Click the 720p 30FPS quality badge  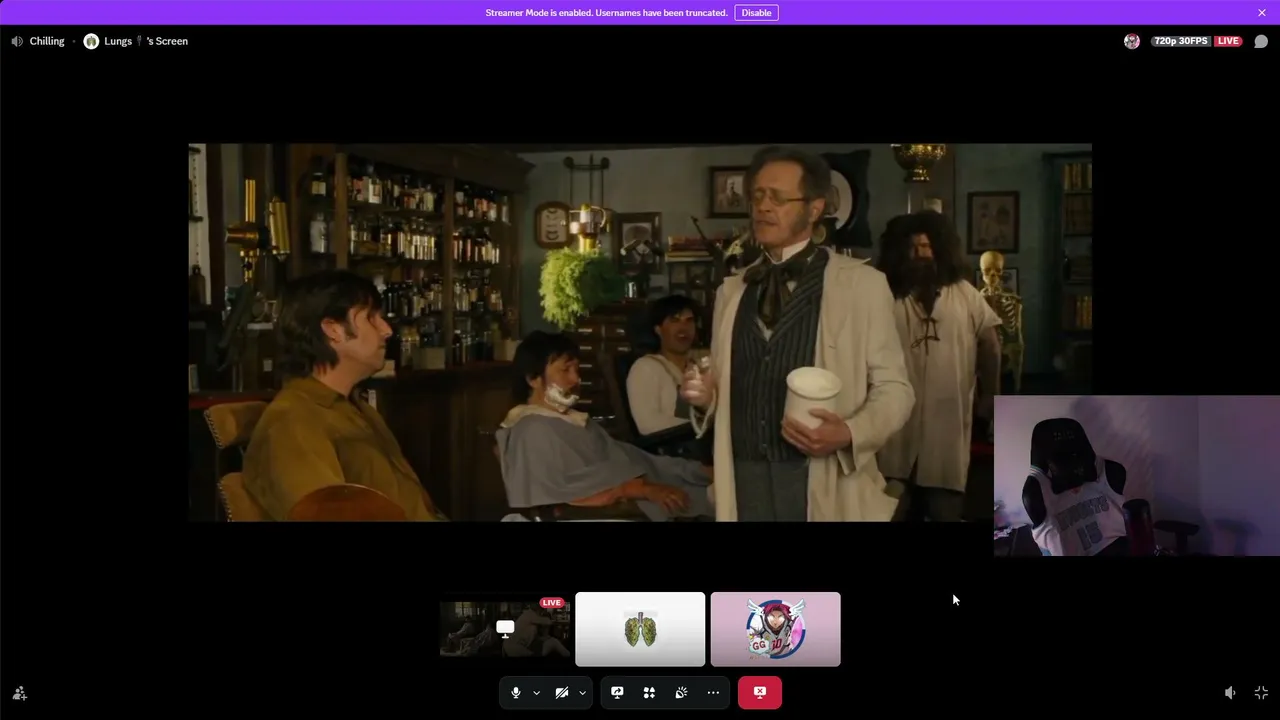[x=1182, y=41]
